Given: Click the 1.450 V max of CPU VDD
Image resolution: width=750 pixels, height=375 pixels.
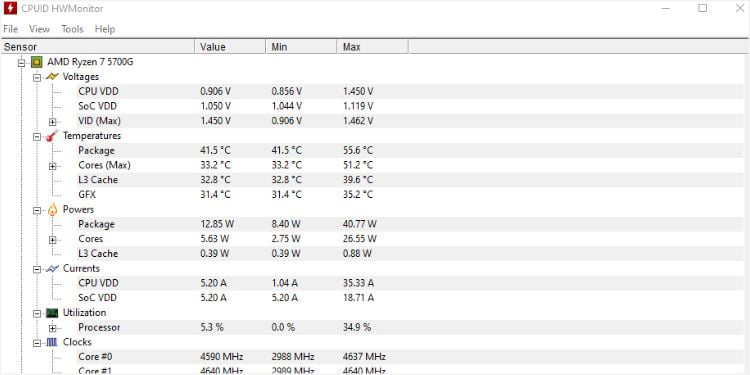Looking at the screenshot, I should click(358, 91).
